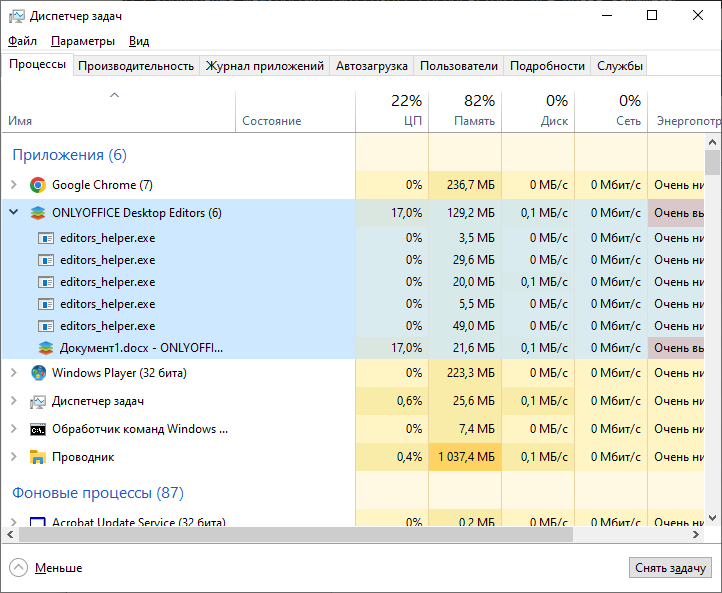This screenshot has width=722, height=593.
Task: Click the sort arrow above the Имя column
Action: pyautogui.click(x=114, y=95)
